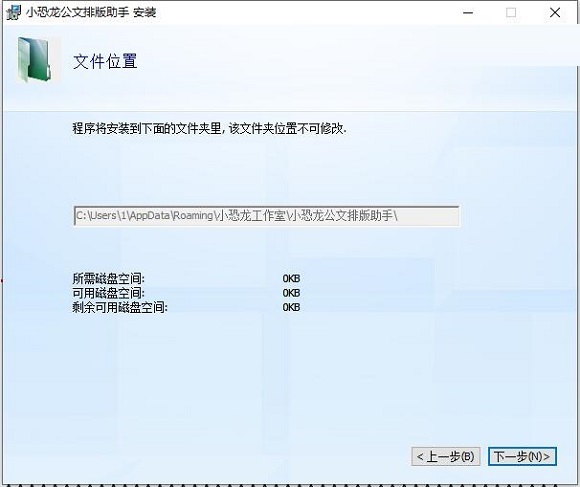The image size is (580, 487).
Task: Click the green folder icon
Action: (34, 59)
